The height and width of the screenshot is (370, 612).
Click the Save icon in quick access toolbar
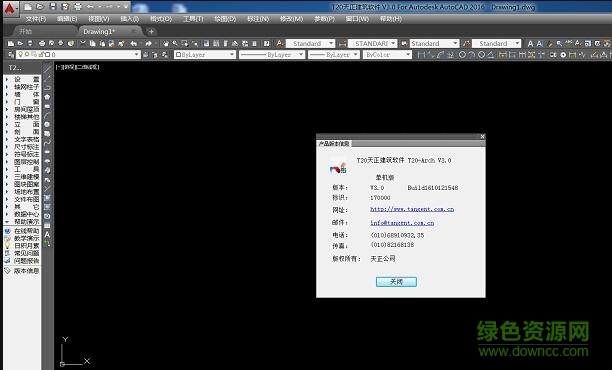(x=53, y=7)
